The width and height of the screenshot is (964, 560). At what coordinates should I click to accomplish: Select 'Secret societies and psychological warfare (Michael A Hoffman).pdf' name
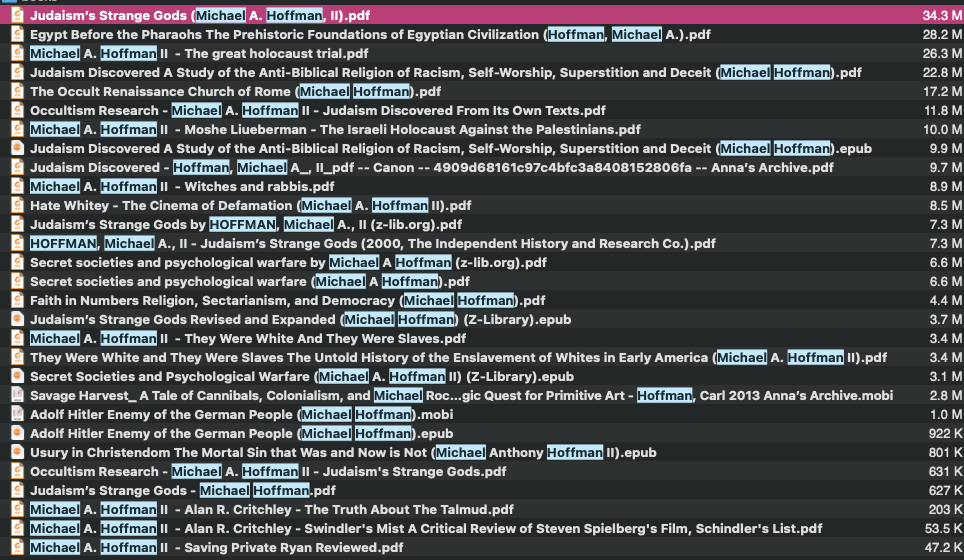[250, 282]
